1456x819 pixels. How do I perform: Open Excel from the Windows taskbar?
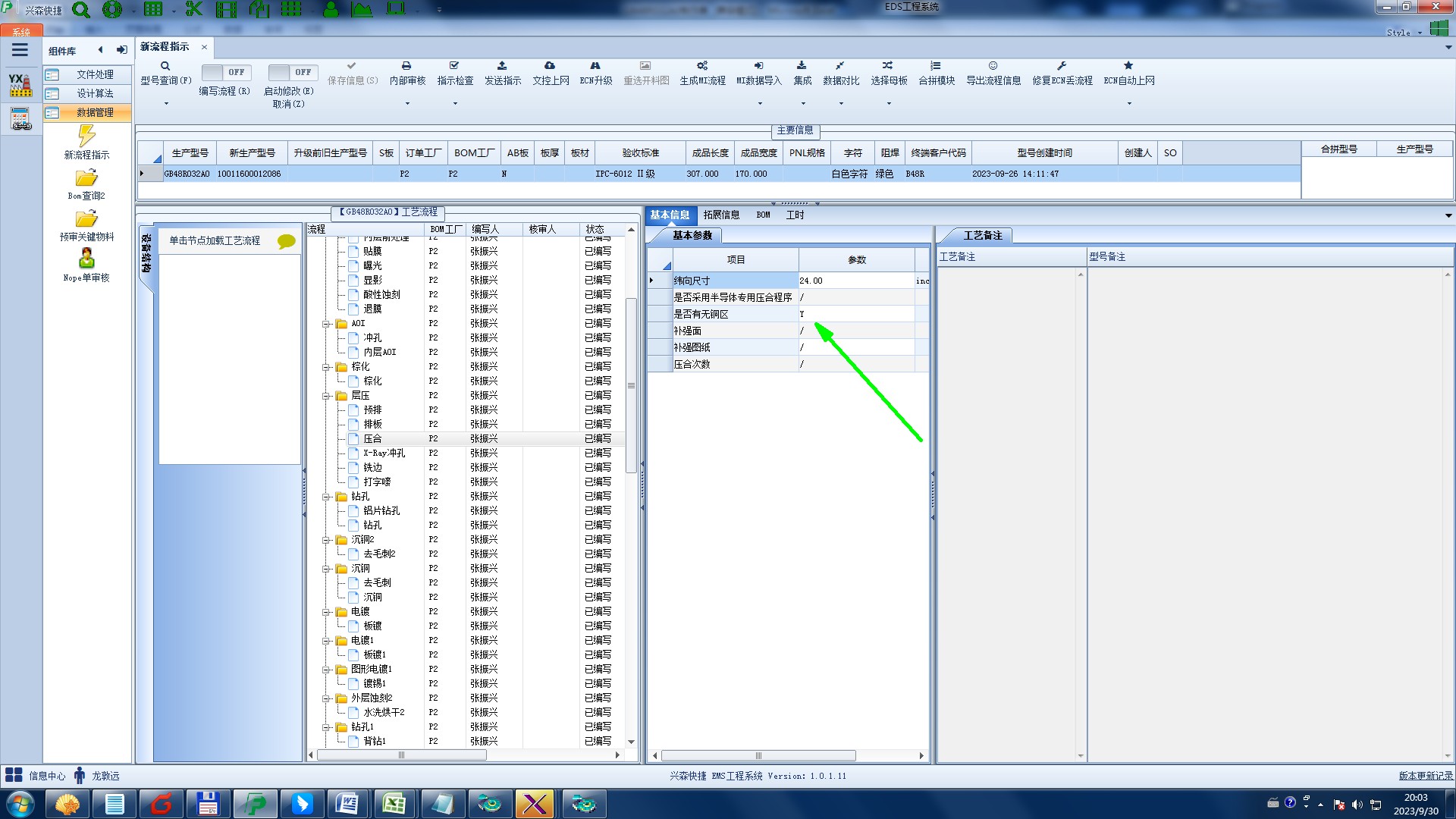394,804
